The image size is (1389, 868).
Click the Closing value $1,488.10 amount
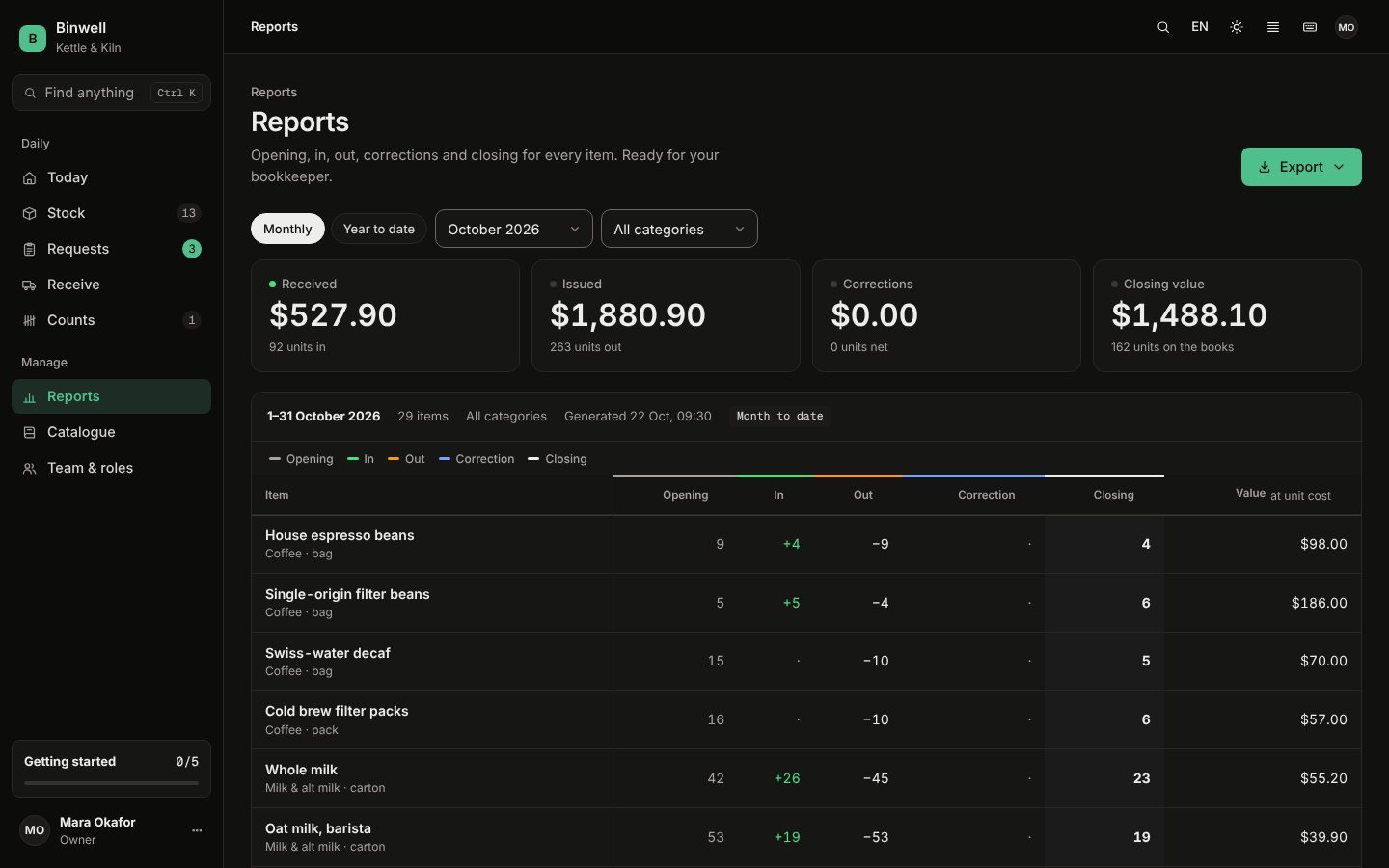(x=1189, y=315)
